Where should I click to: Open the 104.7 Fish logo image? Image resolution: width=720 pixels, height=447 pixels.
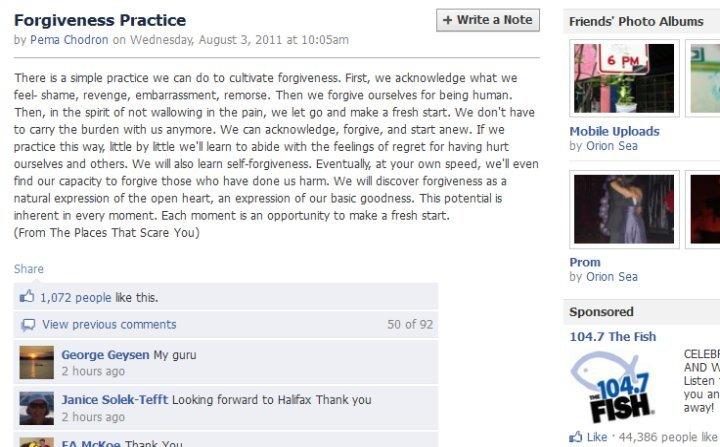pos(612,387)
